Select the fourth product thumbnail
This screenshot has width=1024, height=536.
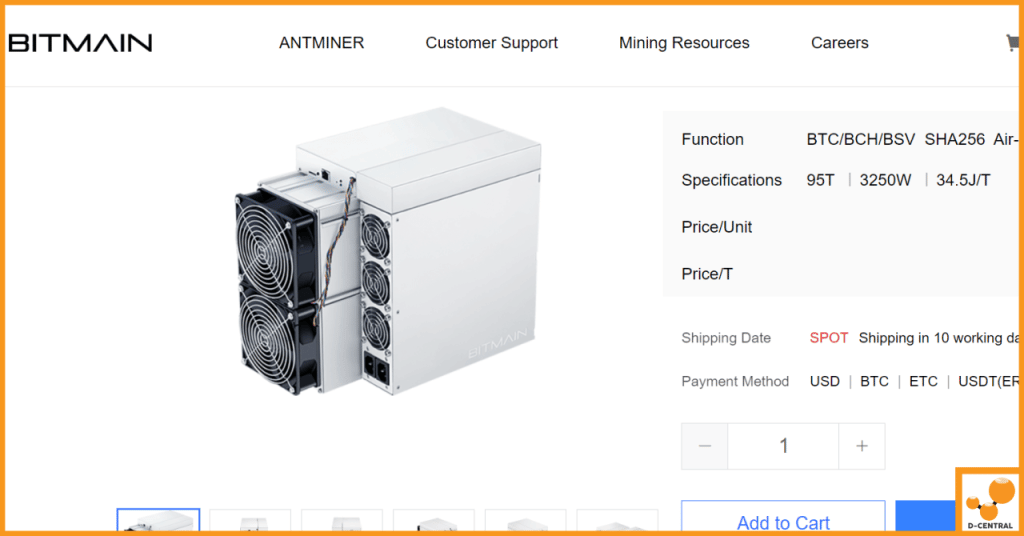[x=434, y=521]
